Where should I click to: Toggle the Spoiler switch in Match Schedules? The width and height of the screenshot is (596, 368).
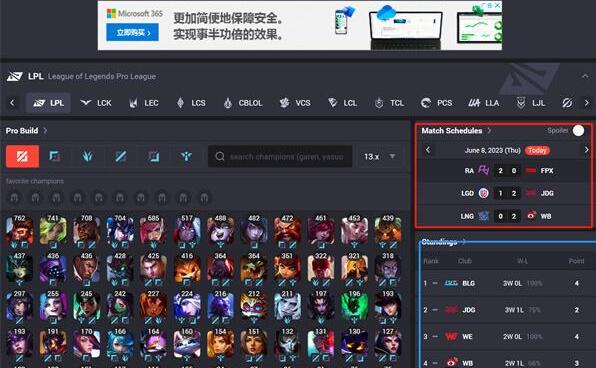click(x=578, y=130)
